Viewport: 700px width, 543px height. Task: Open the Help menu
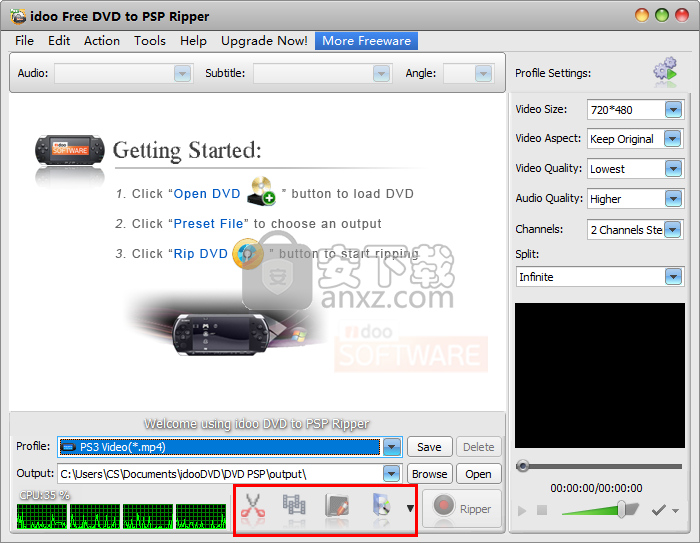[193, 41]
